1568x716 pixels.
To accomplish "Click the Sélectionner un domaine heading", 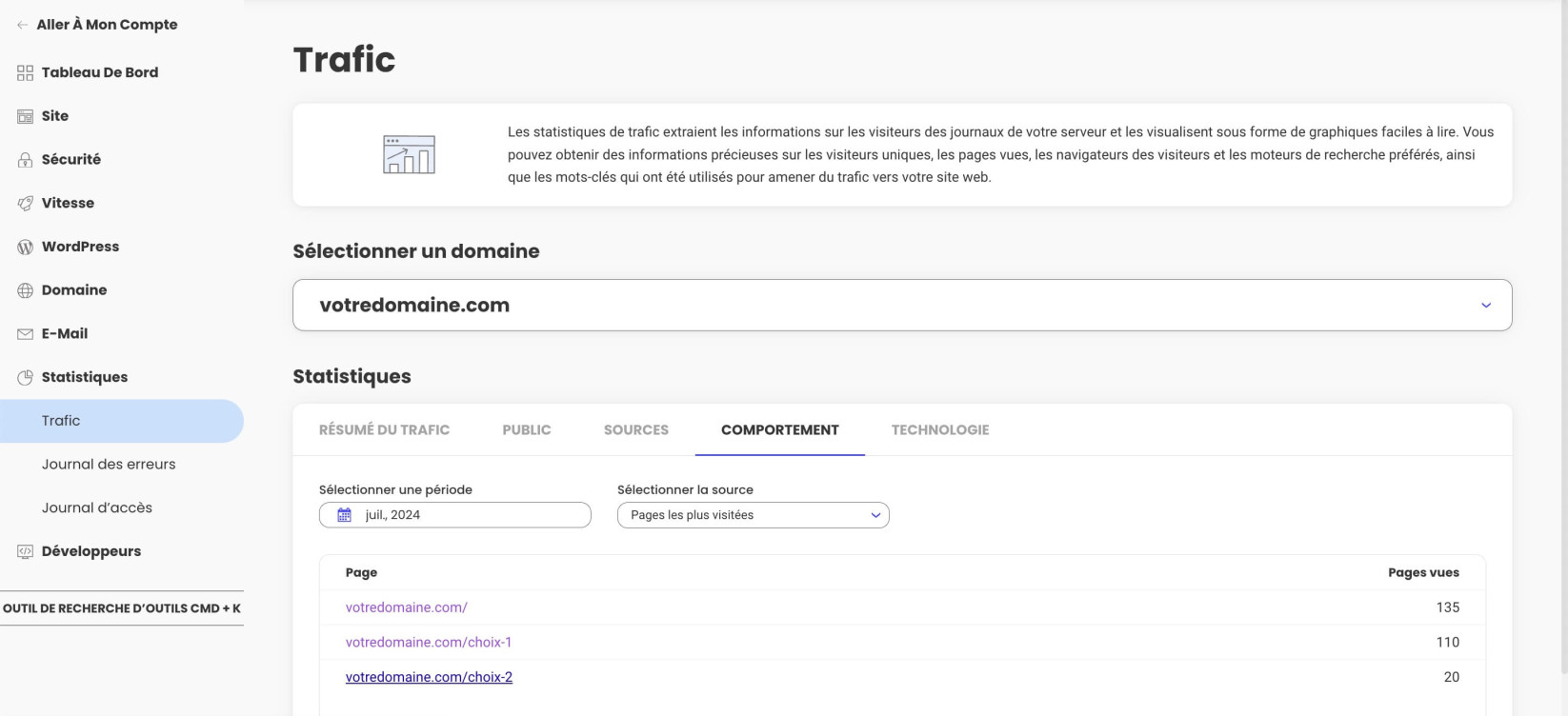I will (416, 251).
